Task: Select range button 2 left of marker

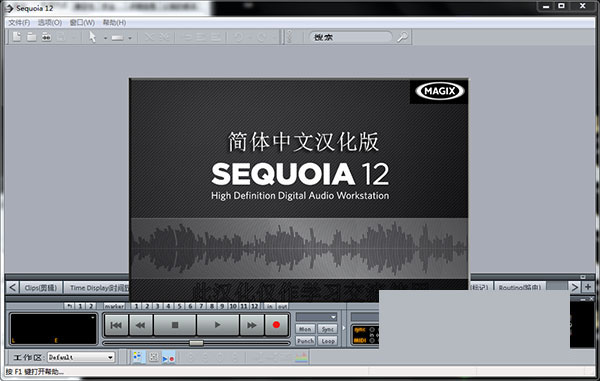Action: pyautogui.click(x=91, y=306)
